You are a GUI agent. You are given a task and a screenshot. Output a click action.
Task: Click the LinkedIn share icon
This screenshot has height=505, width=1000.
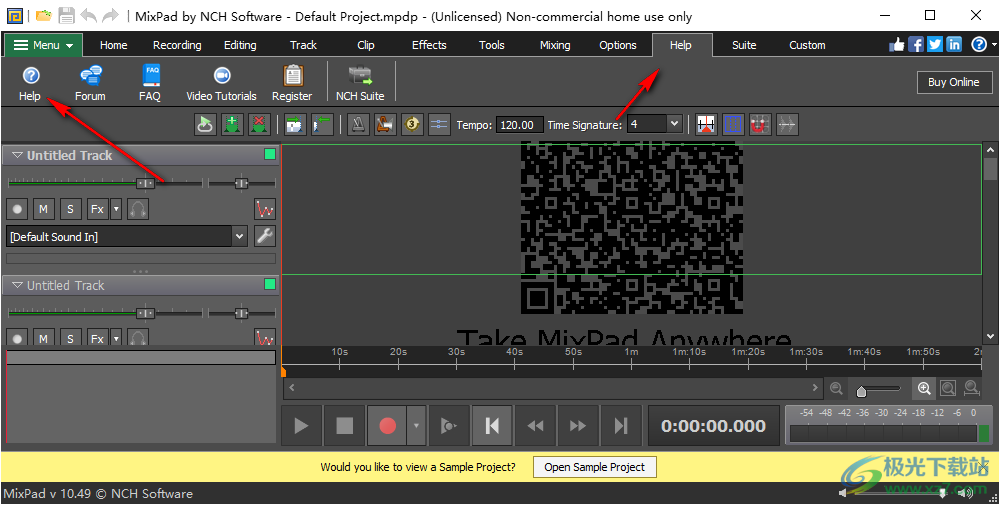click(954, 44)
